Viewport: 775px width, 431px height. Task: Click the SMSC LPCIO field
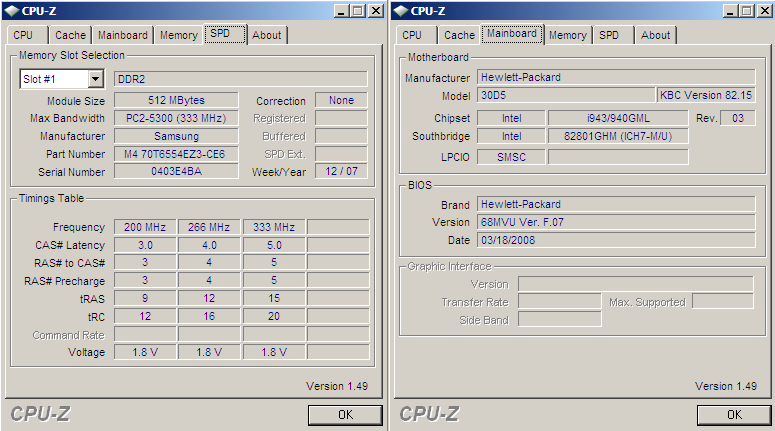511,157
